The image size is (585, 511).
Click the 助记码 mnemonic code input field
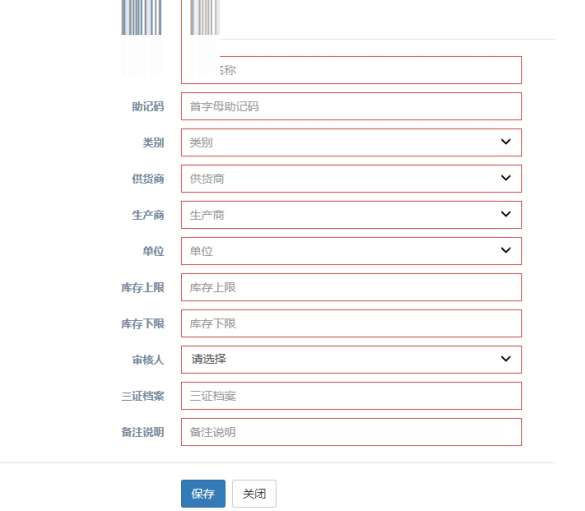(x=351, y=106)
